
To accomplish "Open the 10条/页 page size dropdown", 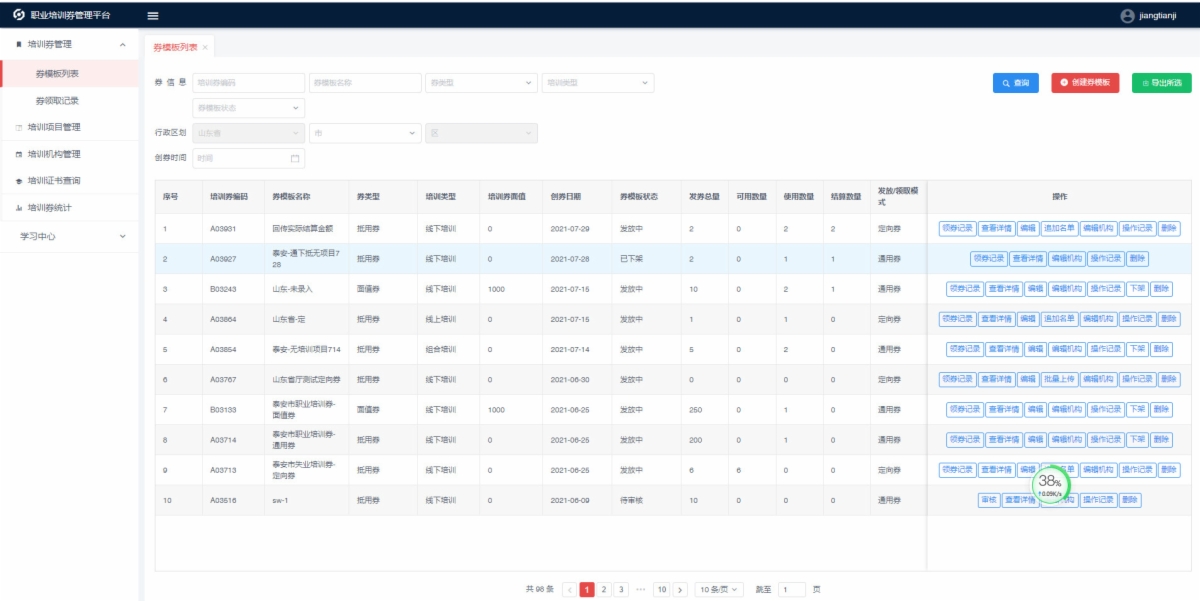I will [x=719, y=590].
